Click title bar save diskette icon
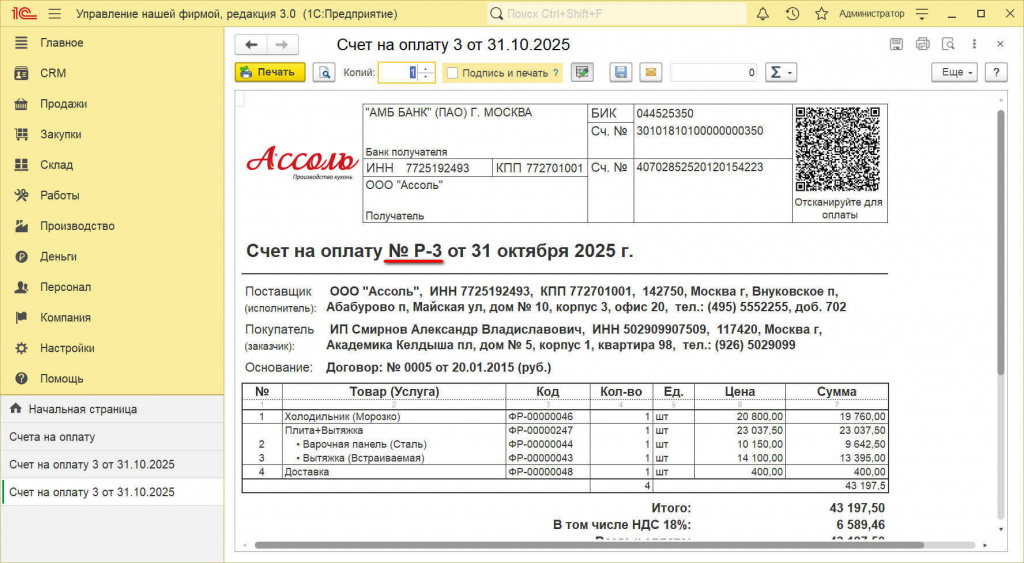Screen dimensions: 1024x563 click(897, 44)
